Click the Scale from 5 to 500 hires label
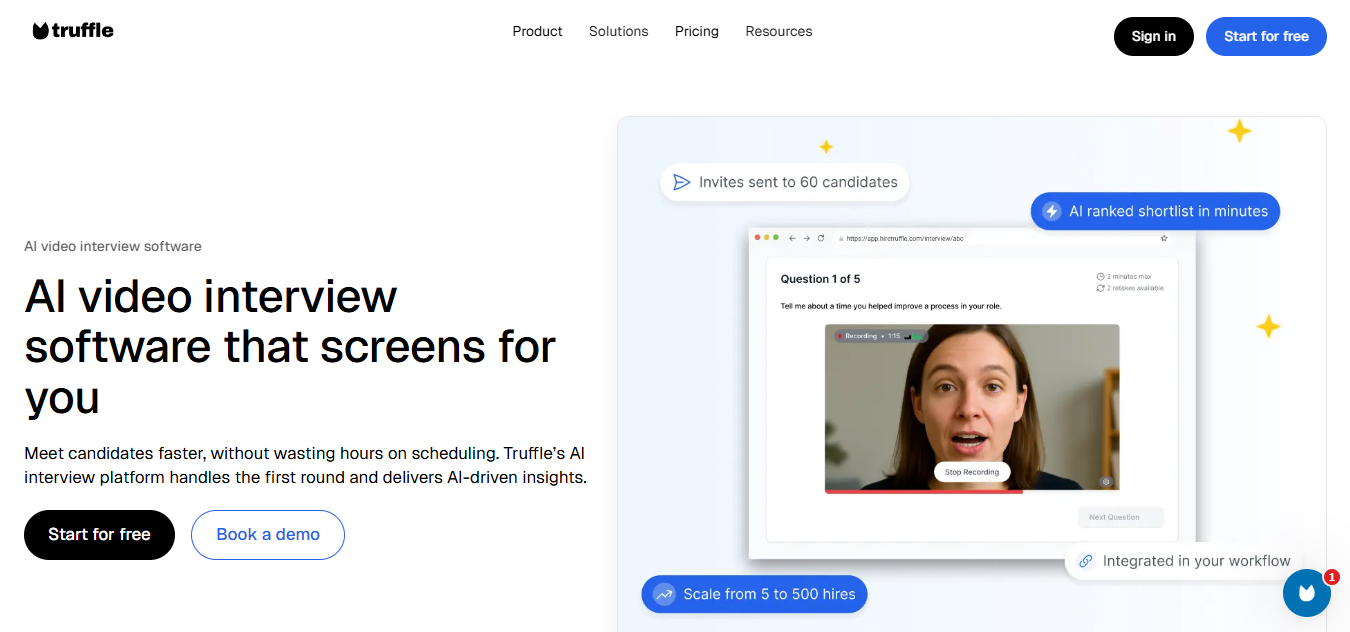1350x632 pixels. (769, 594)
